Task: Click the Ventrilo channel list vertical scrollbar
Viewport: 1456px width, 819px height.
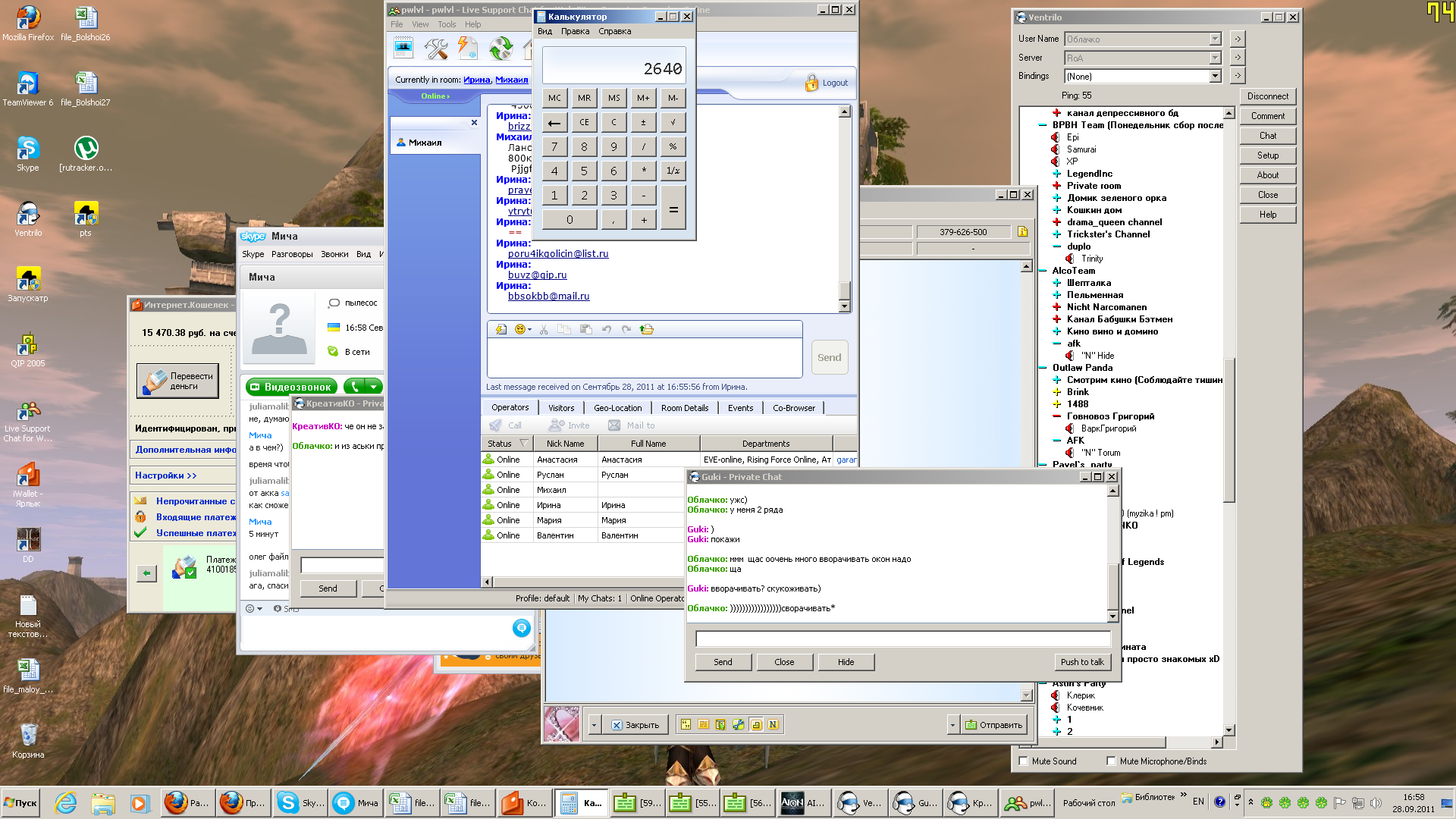Action: click(1229, 429)
